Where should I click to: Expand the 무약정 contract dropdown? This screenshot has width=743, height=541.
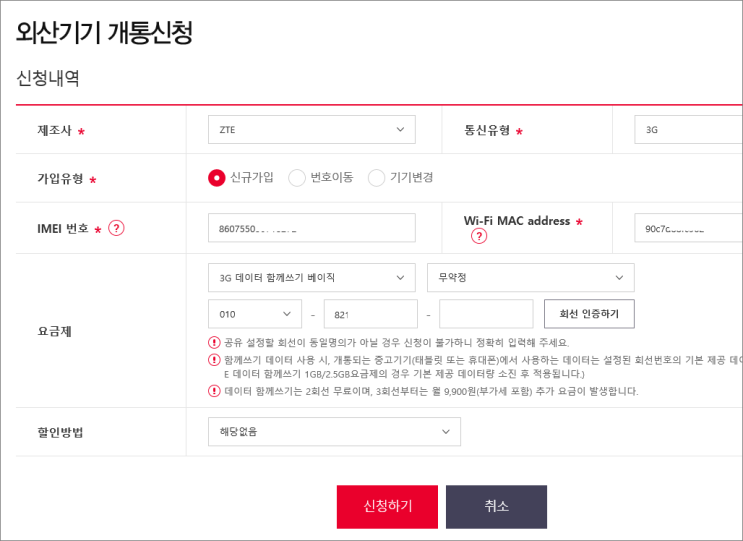pos(531,278)
